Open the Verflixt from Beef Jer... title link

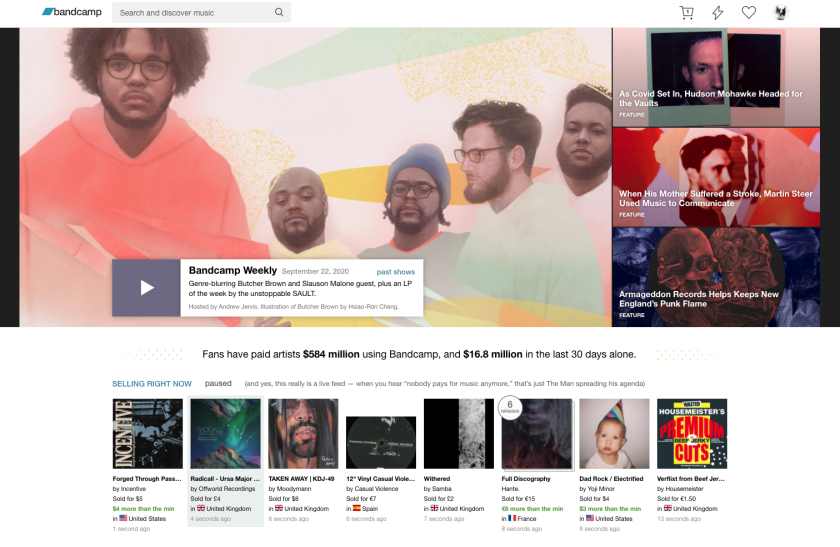click(691, 479)
